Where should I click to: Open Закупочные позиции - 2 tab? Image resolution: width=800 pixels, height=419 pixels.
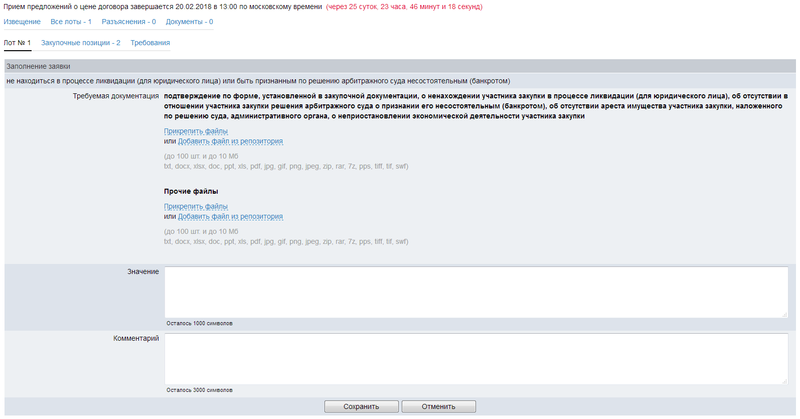coord(81,43)
